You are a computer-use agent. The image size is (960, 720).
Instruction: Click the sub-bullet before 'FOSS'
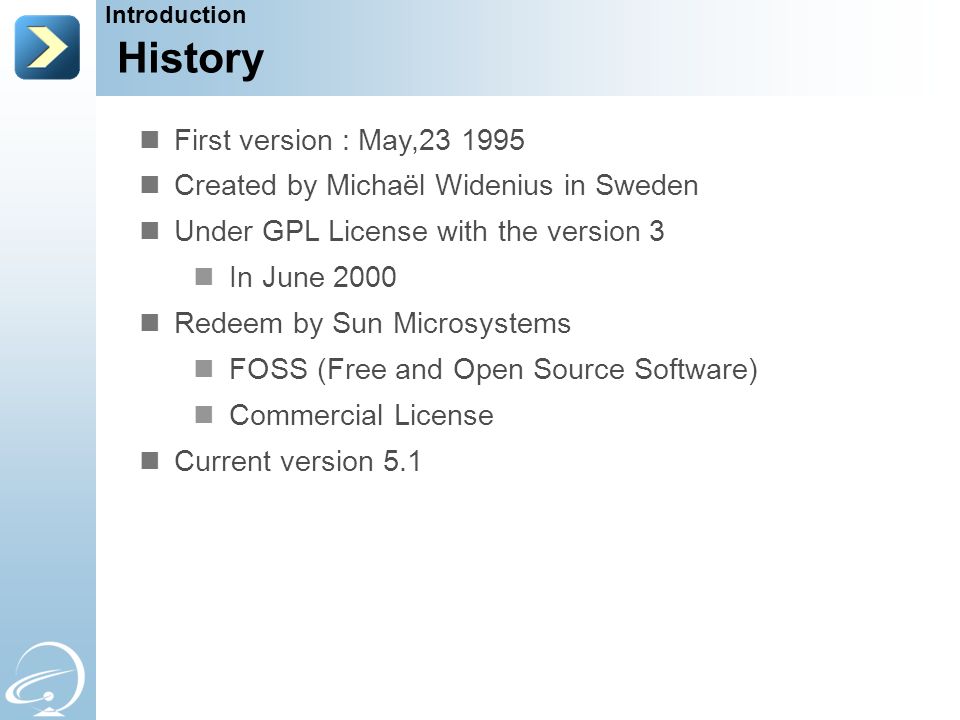click(204, 369)
